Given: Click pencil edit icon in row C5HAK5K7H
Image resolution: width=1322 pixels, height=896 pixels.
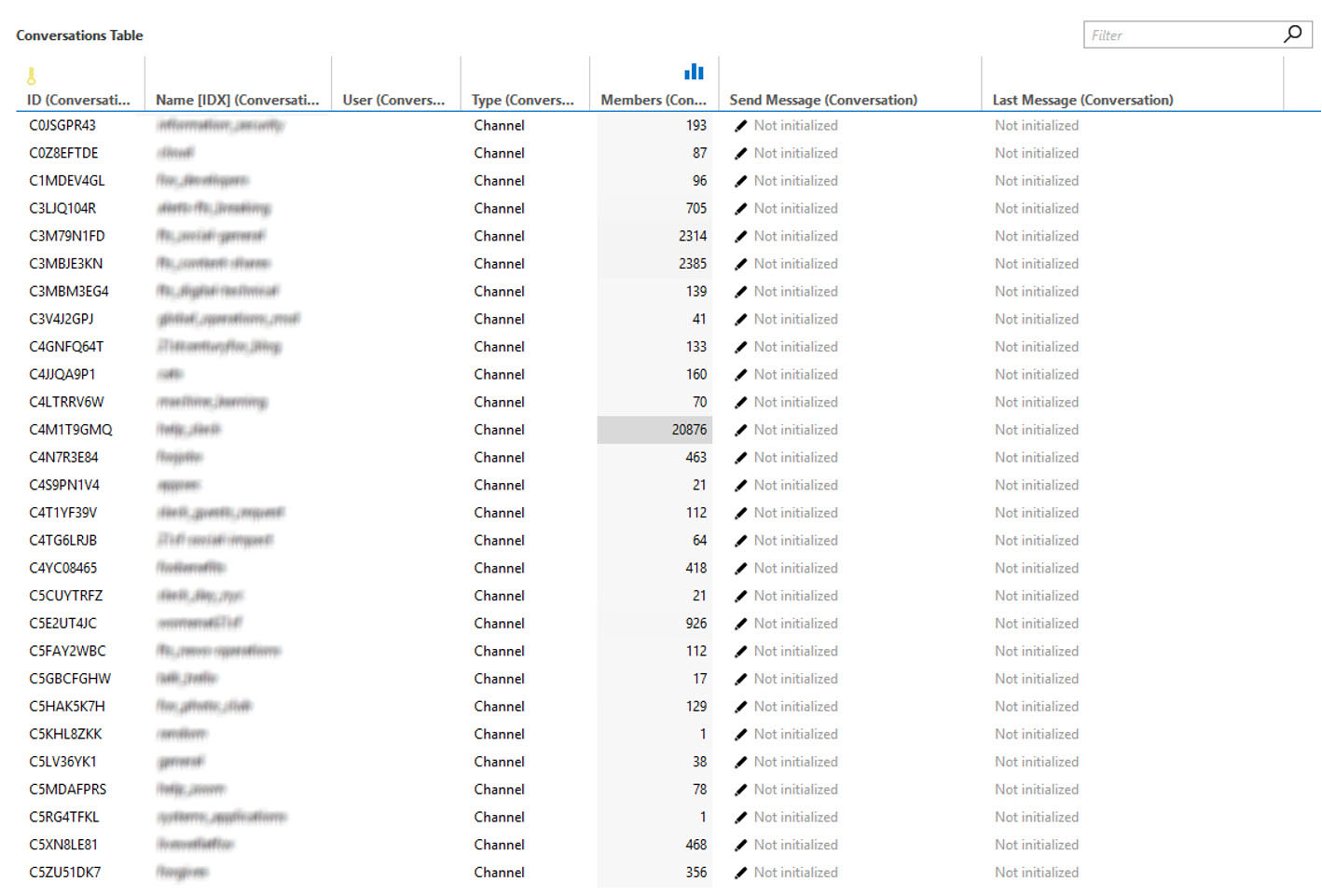Looking at the screenshot, I should (740, 706).
